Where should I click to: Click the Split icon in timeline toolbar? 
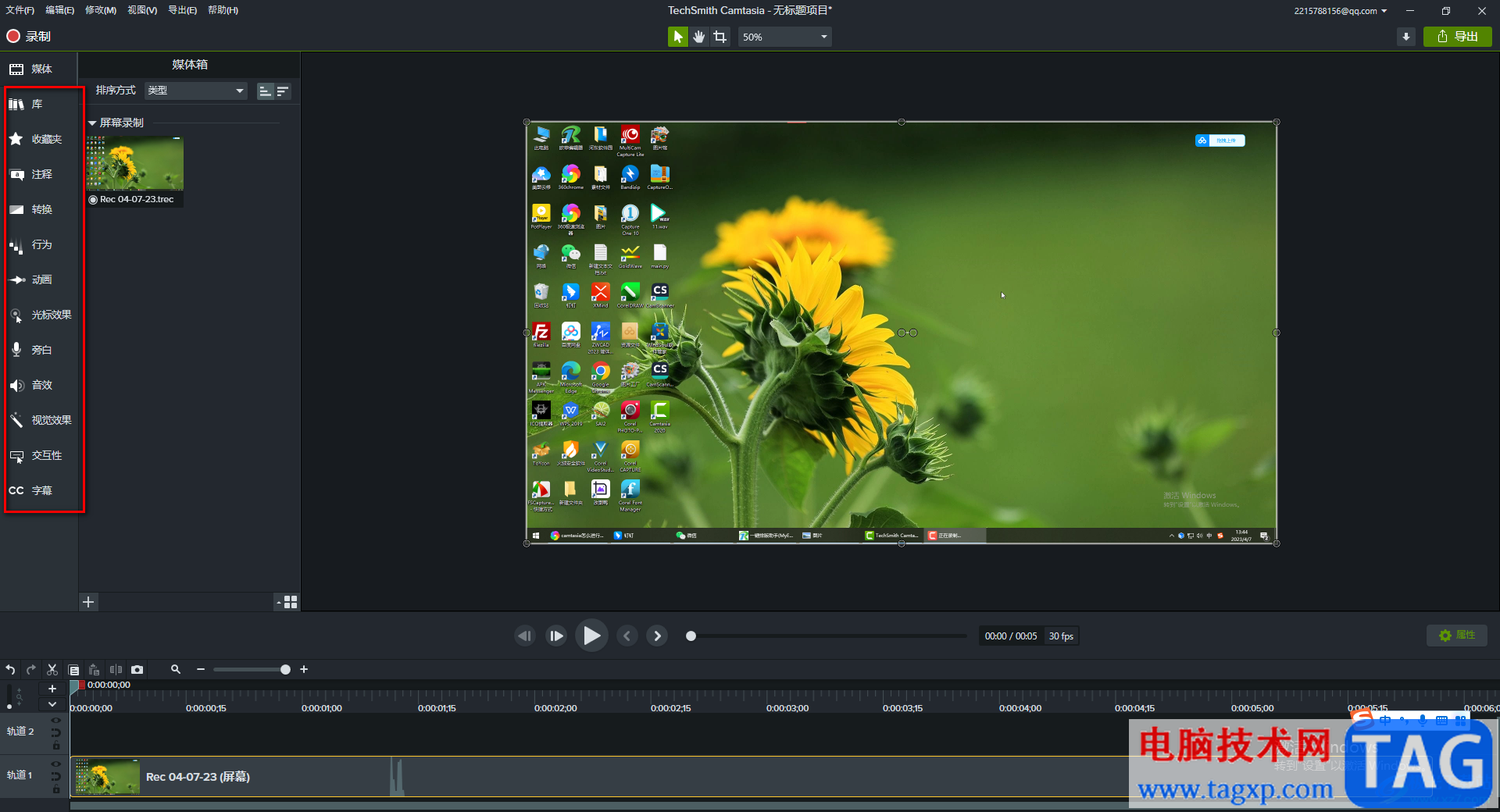116,669
